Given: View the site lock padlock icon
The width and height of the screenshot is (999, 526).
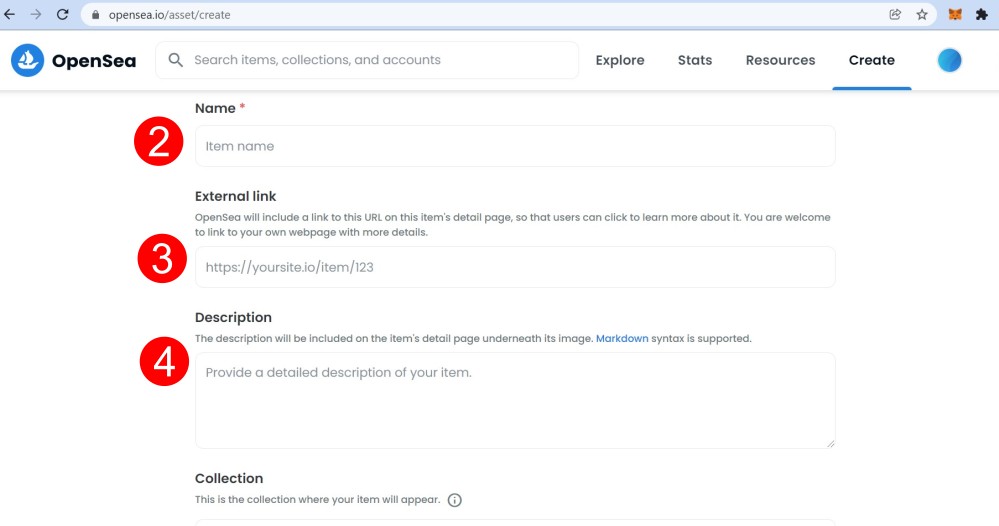Looking at the screenshot, I should click(96, 15).
